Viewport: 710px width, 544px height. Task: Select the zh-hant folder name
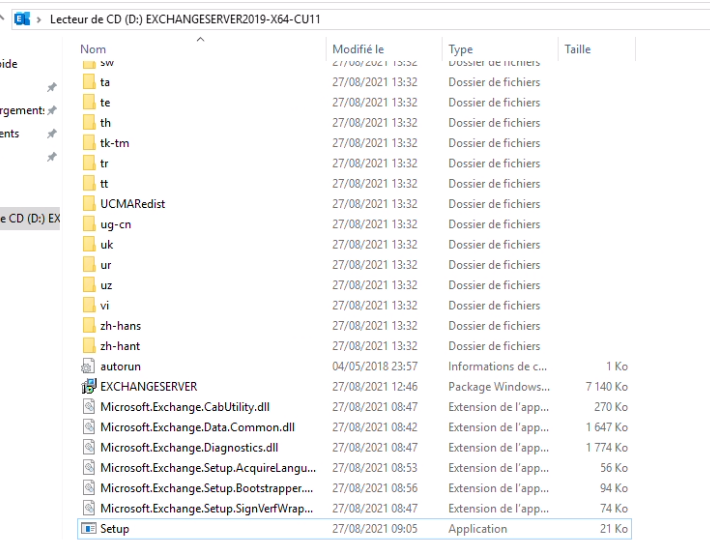click(x=120, y=346)
